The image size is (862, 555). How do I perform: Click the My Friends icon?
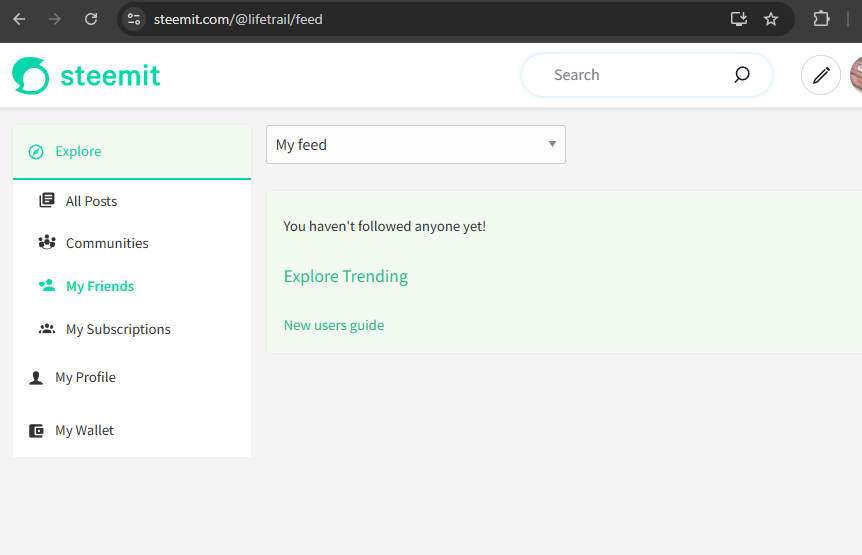[47, 285]
